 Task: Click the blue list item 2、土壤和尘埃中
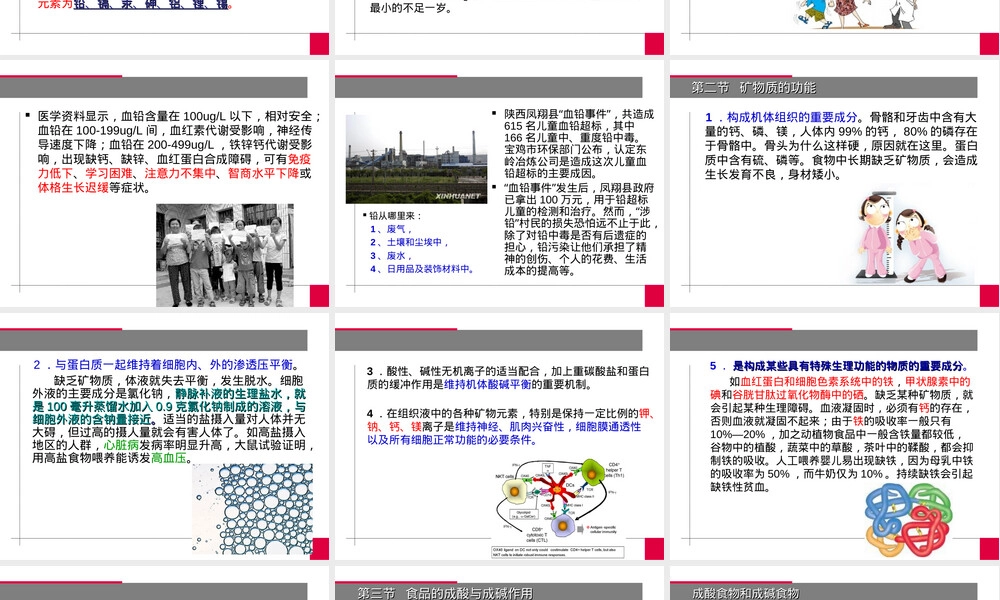409,242
